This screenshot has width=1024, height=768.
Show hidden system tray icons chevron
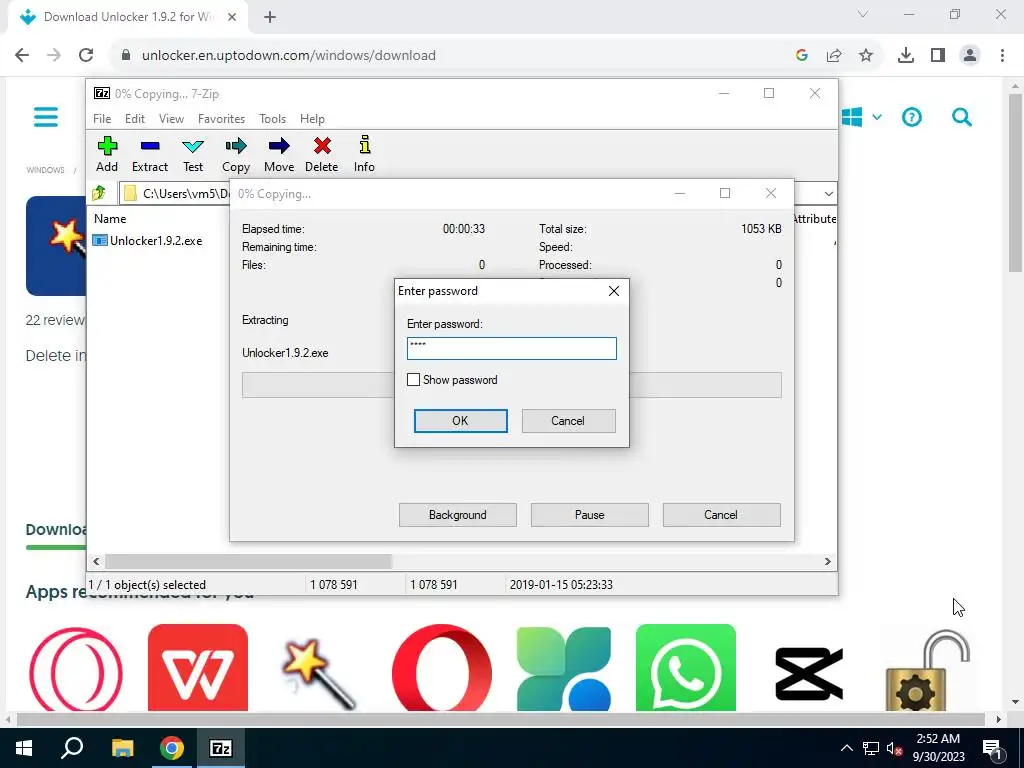(x=846, y=748)
